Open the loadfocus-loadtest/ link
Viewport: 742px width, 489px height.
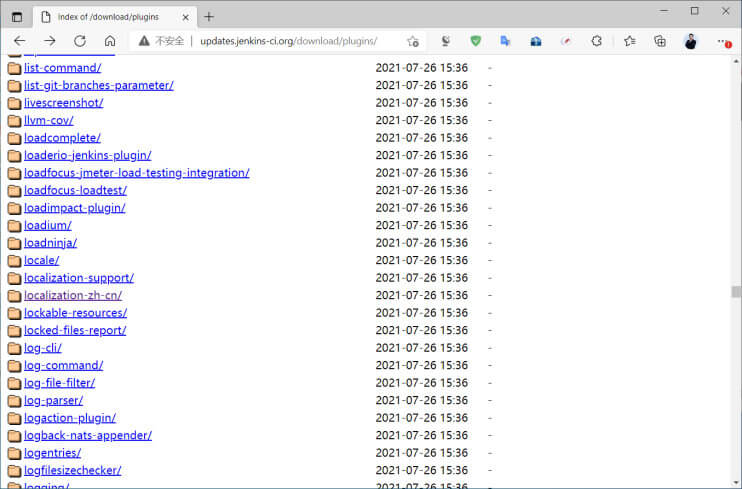pos(75,190)
